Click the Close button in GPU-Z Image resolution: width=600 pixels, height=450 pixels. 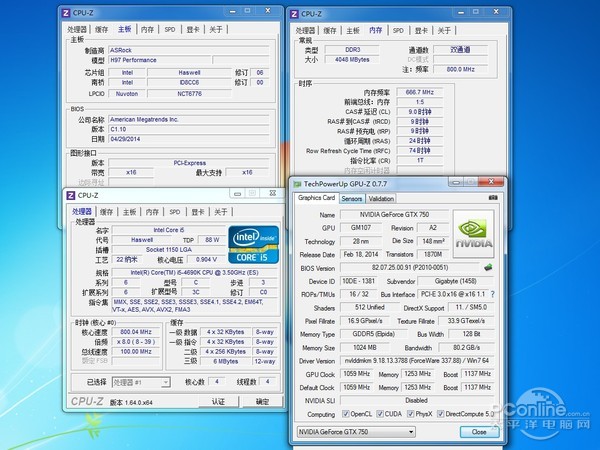pyautogui.click(x=479, y=432)
